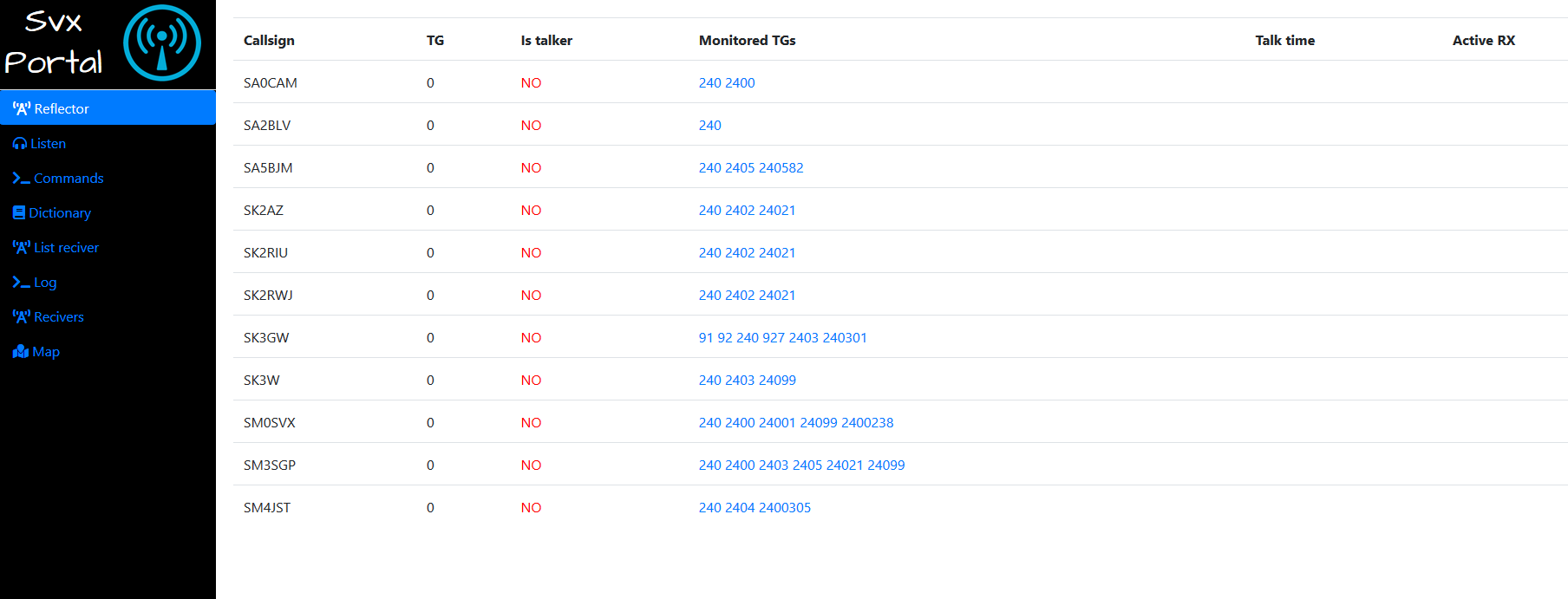The image size is (1568, 599).
Task: Select the book icon beside Dictionary
Action: coord(18,212)
